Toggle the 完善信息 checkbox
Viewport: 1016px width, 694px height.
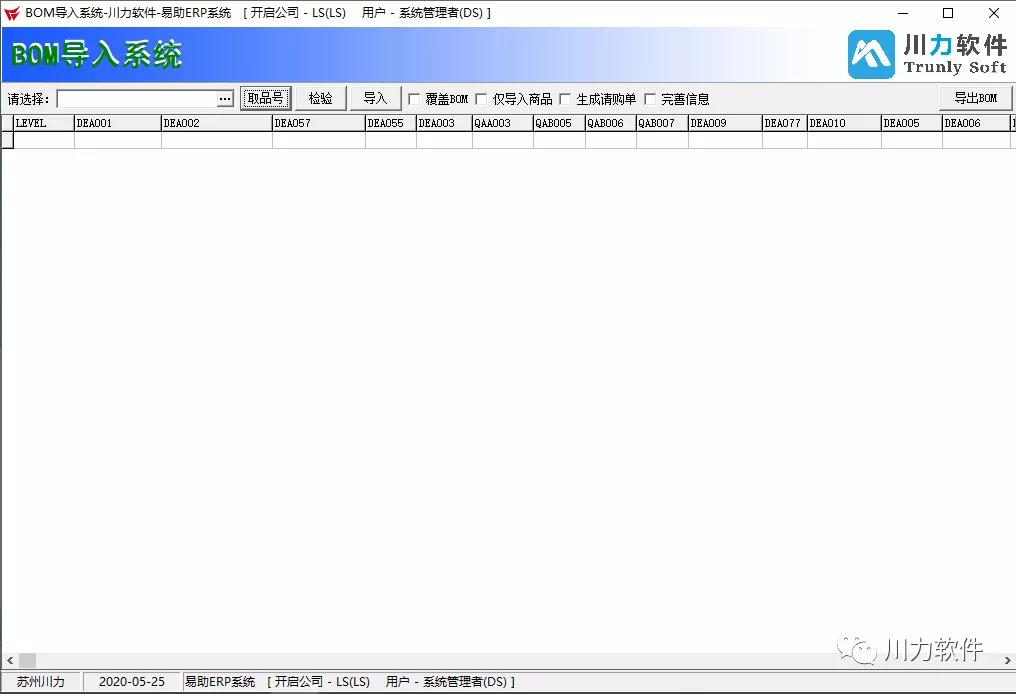tap(650, 99)
